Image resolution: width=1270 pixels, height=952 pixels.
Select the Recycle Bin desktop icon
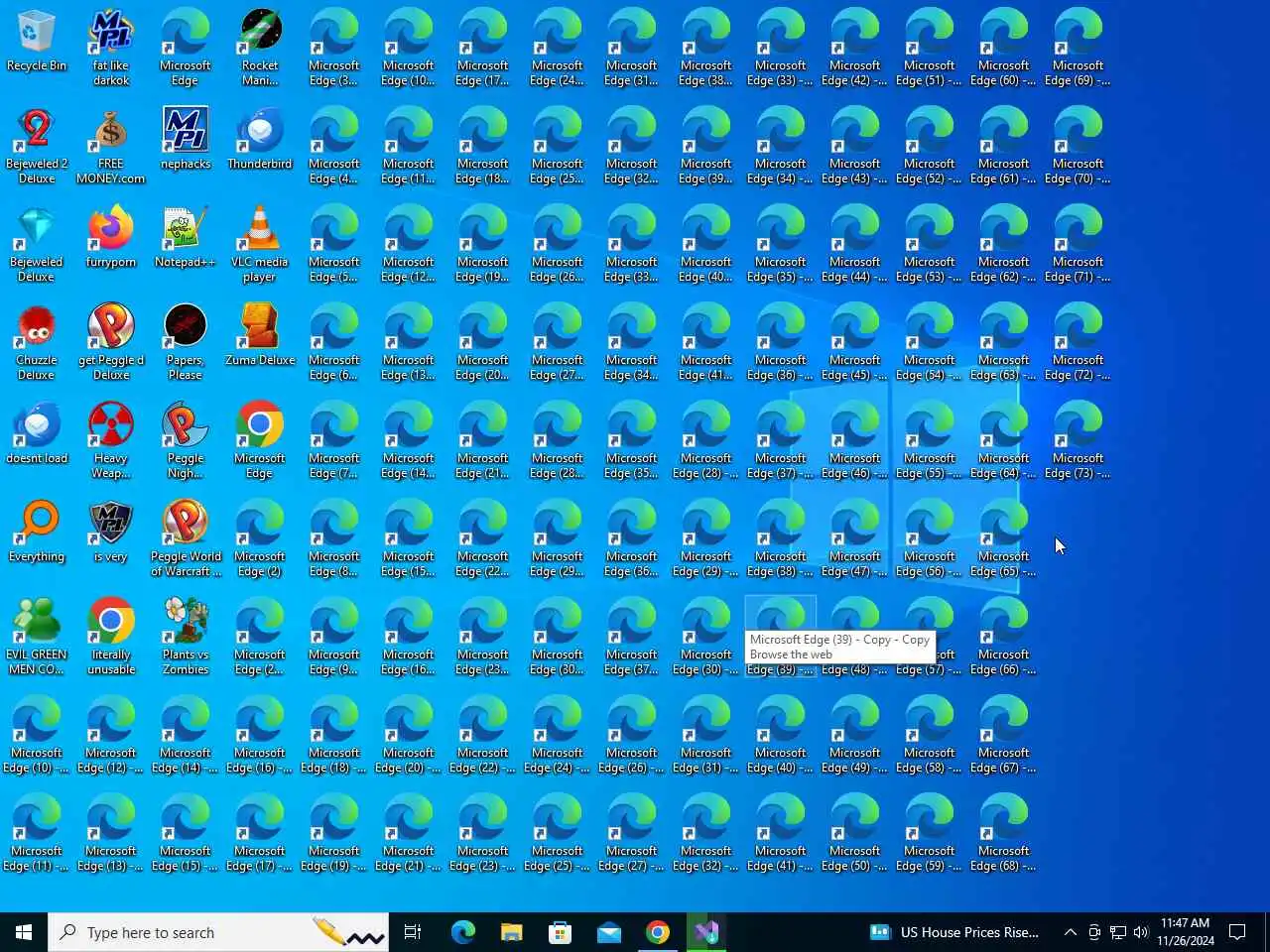37,42
